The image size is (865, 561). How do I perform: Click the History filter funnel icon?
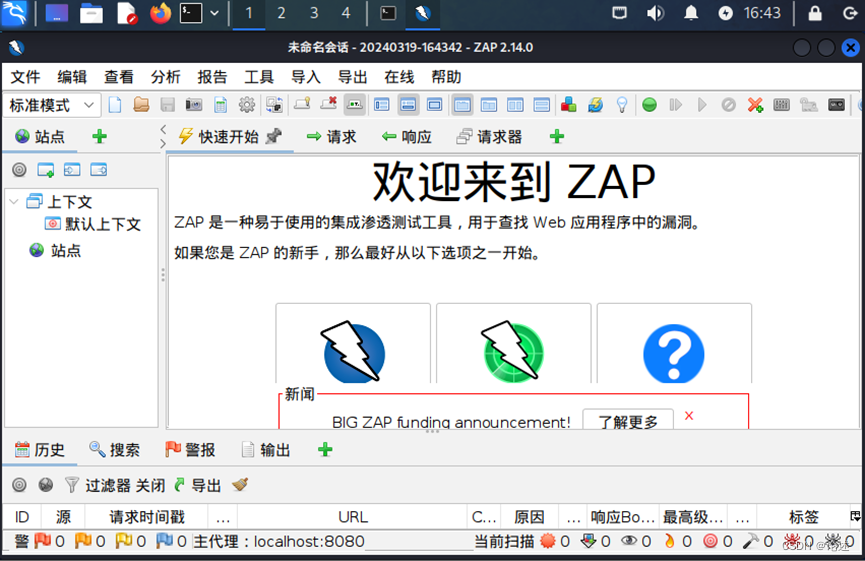pos(72,485)
